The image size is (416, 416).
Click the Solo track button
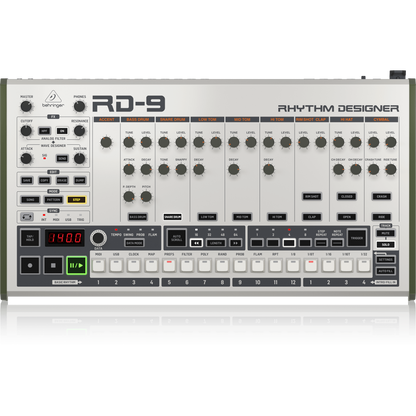(x=386, y=245)
